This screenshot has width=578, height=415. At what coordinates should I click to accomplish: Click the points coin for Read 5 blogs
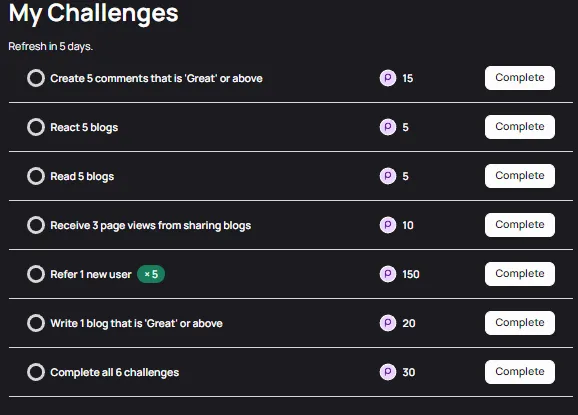(388, 176)
